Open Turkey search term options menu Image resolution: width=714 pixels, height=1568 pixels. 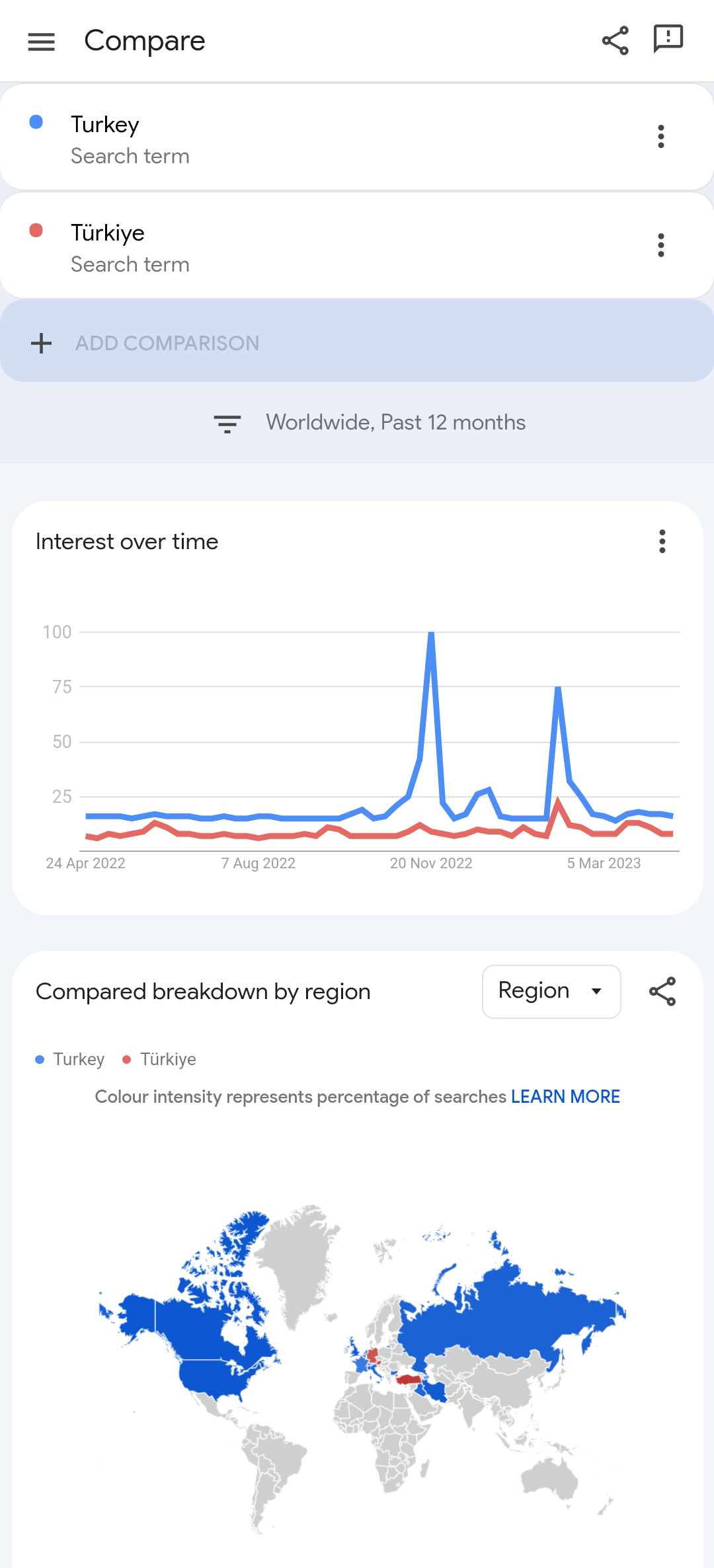click(x=660, y=137)
